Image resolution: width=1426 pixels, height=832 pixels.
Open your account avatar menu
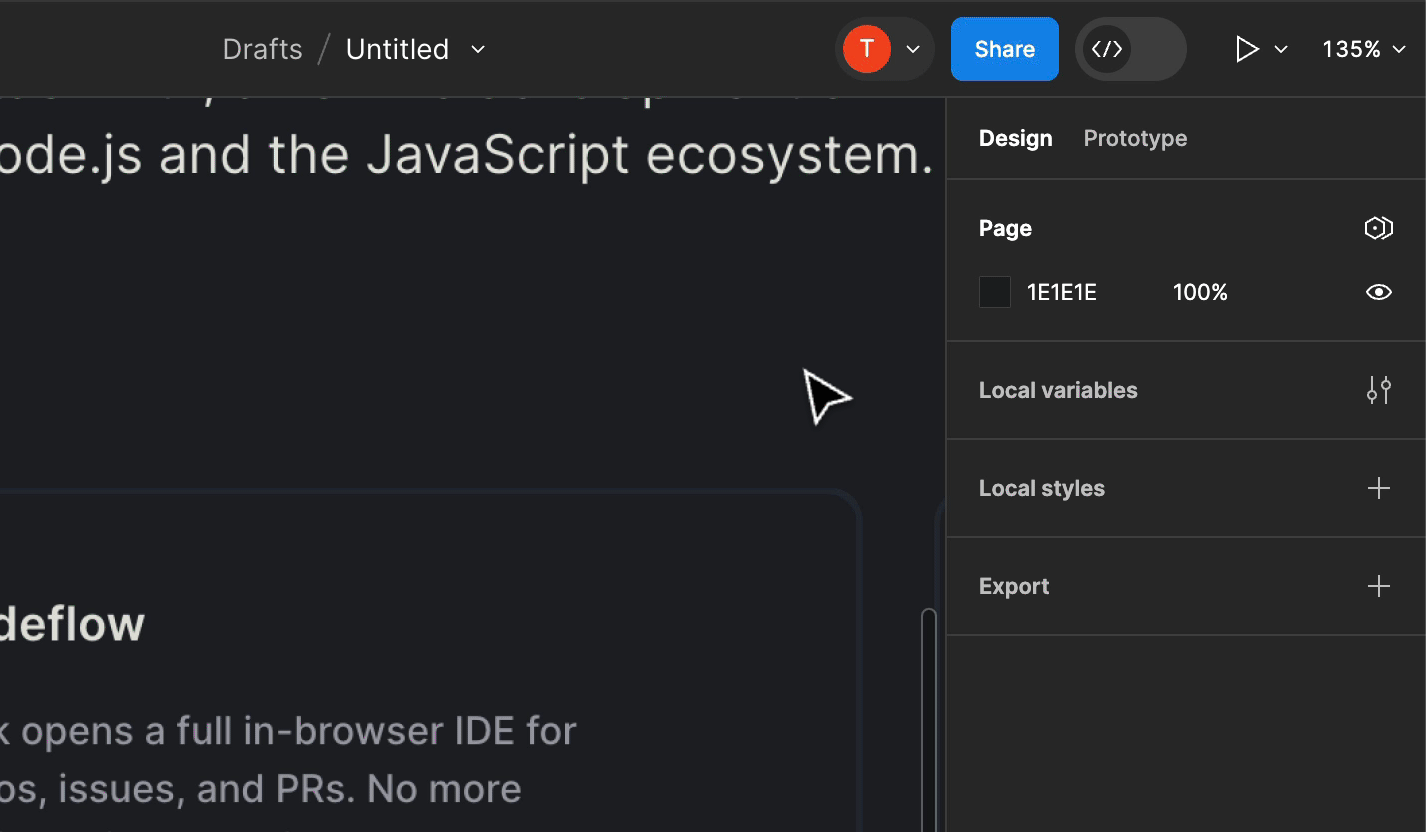pos(866,48)
